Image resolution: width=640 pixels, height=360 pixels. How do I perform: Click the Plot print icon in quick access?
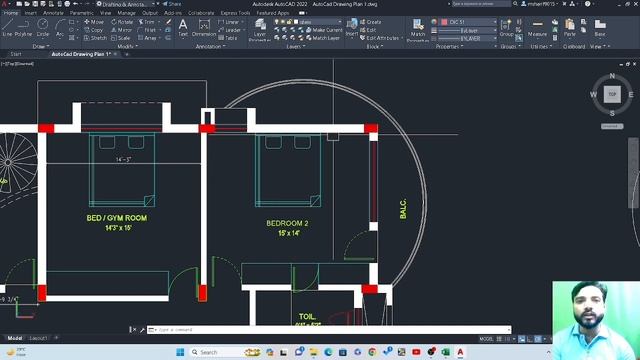pos(67,4)
